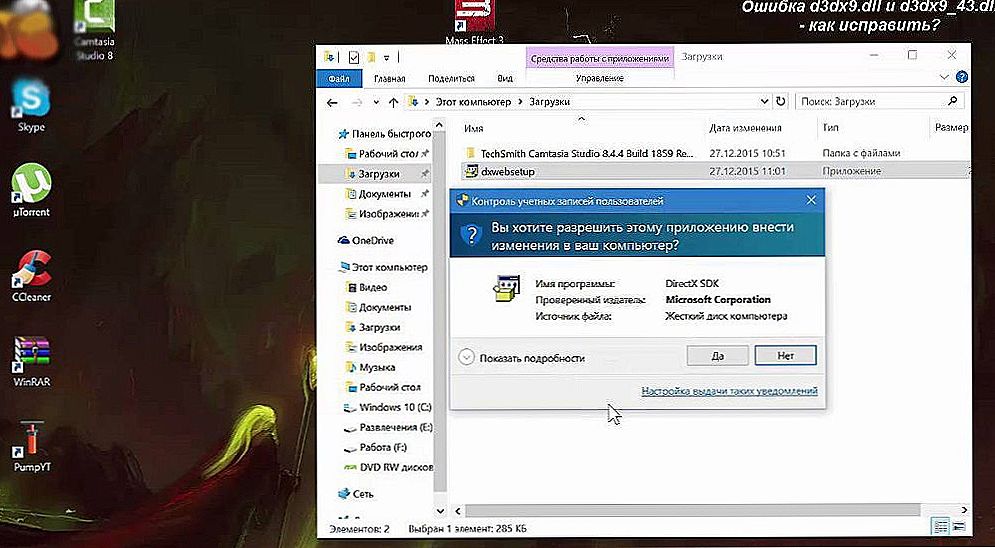Switch to details view icon in status bar
This screenshot has width=995, height=548.
[940, 526]
